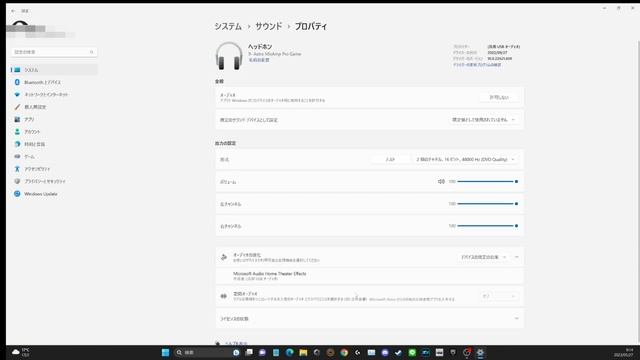Screen dimensions: 640x360
Task: Click サウンド in the breadcrumb
Action: click(x=269, y=27)
